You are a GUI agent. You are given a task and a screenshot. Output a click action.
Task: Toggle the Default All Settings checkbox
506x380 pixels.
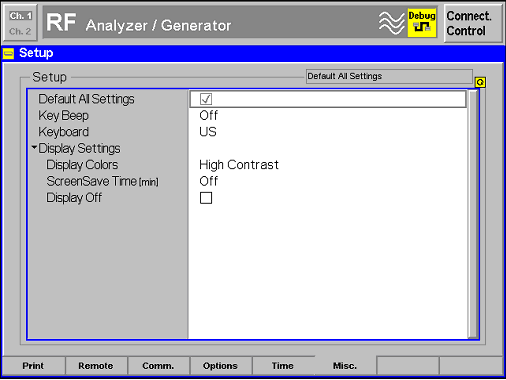coord(206,99)
